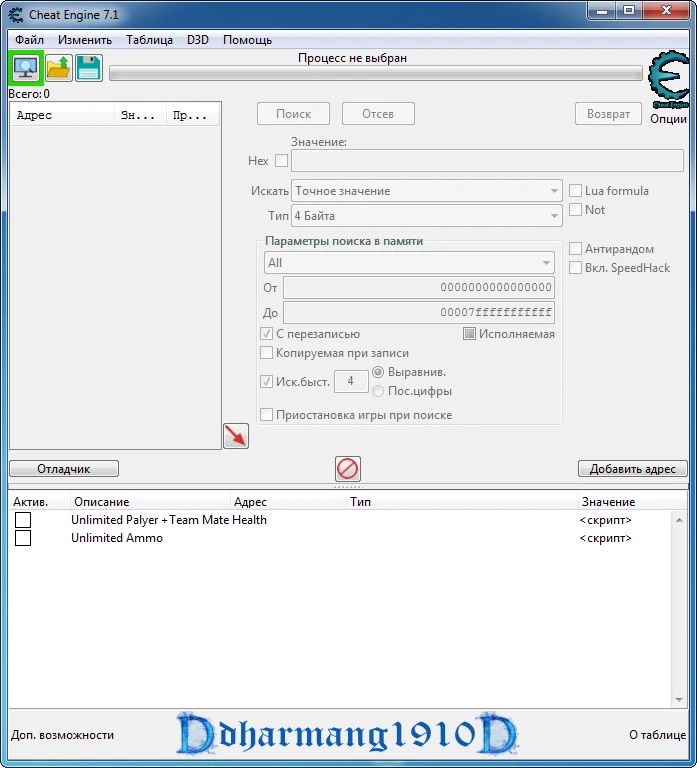Click the Описание column header
Image resolution: width=697 pixels, height=768 pixels.
(x=150, y=502)
